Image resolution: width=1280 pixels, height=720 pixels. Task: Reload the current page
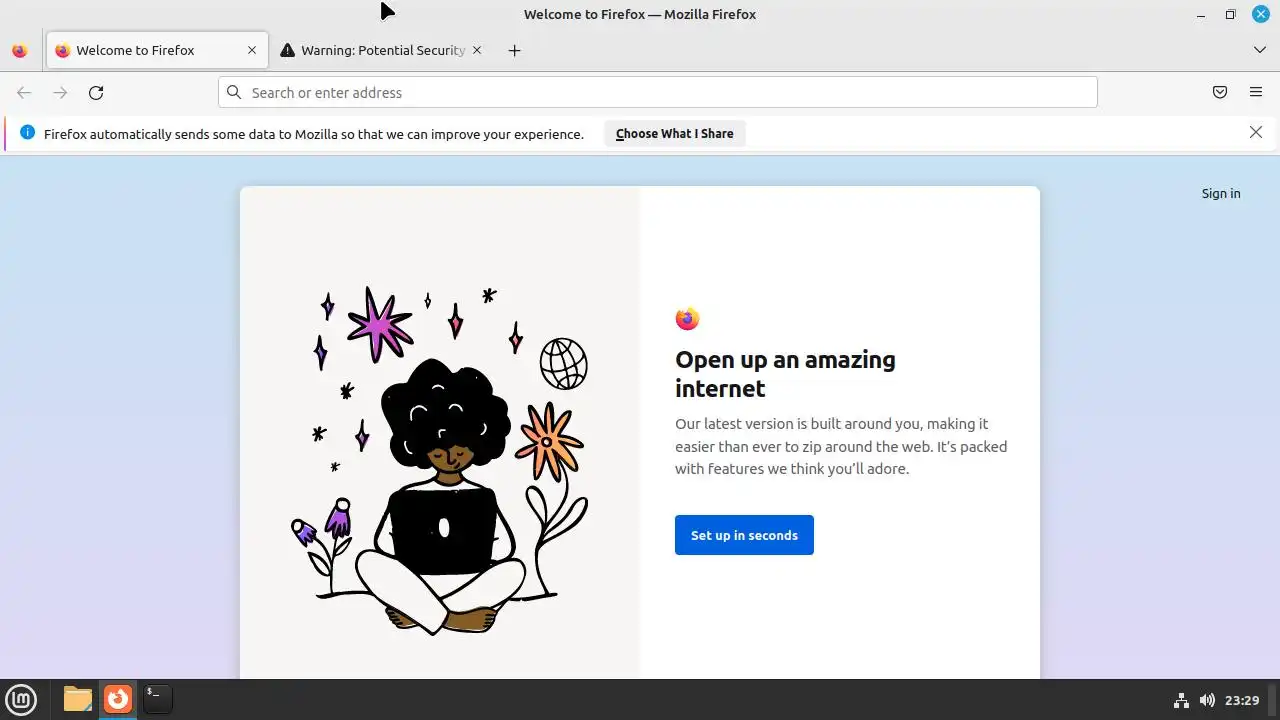(x=96, y=92)
